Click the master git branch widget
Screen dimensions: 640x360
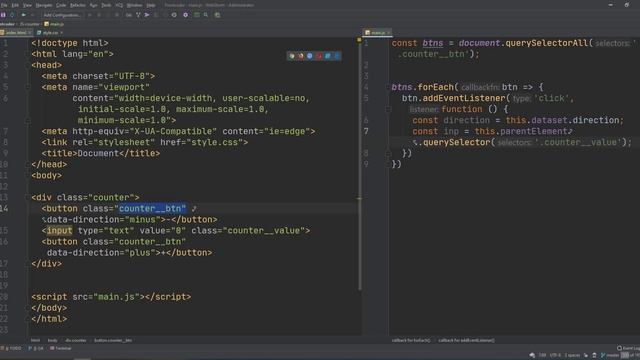pyautogui.click(x=610, y=356)
